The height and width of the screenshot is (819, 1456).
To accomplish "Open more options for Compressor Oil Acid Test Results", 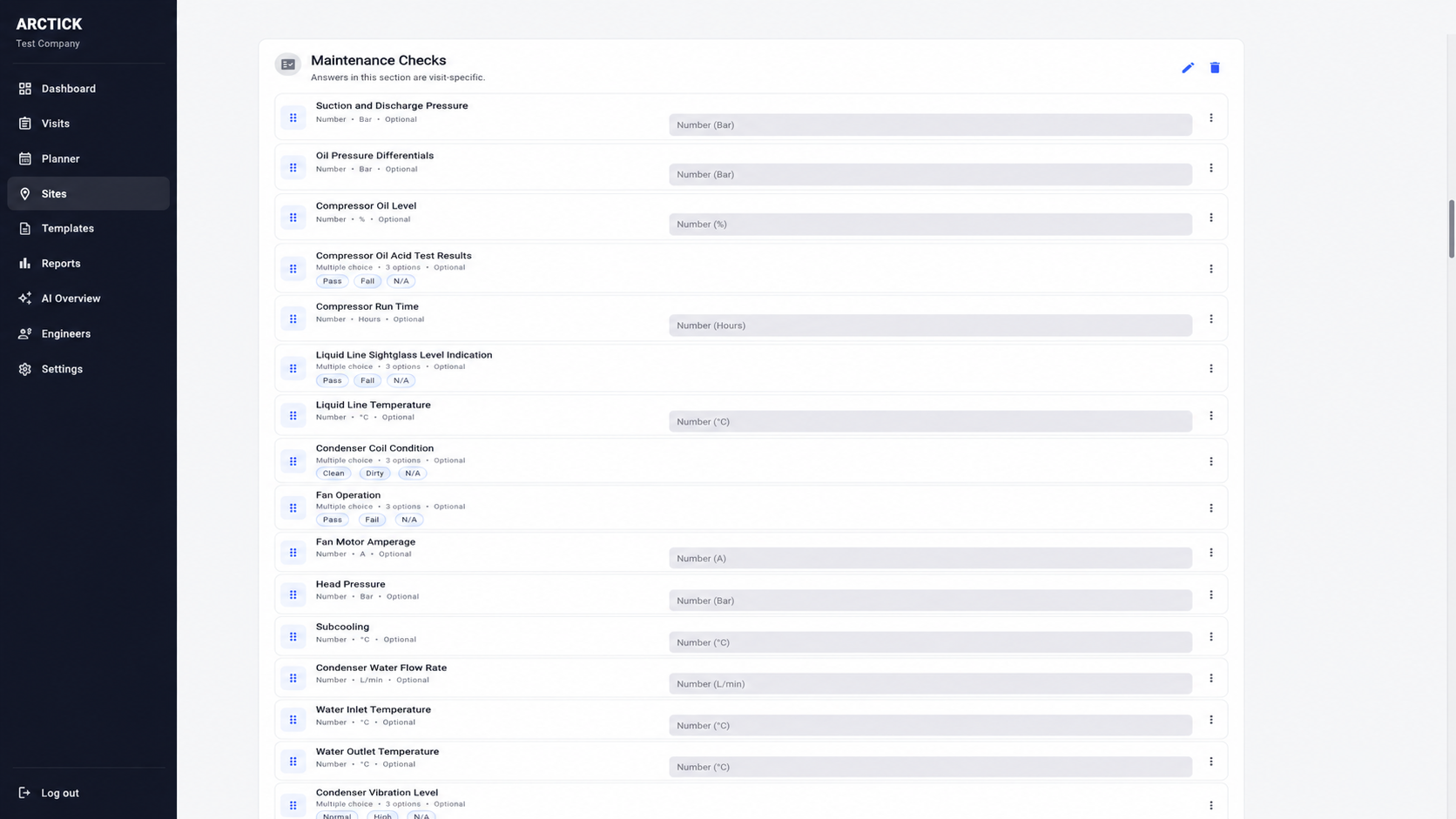I will pyautogui.click(x=1210, y=269).
